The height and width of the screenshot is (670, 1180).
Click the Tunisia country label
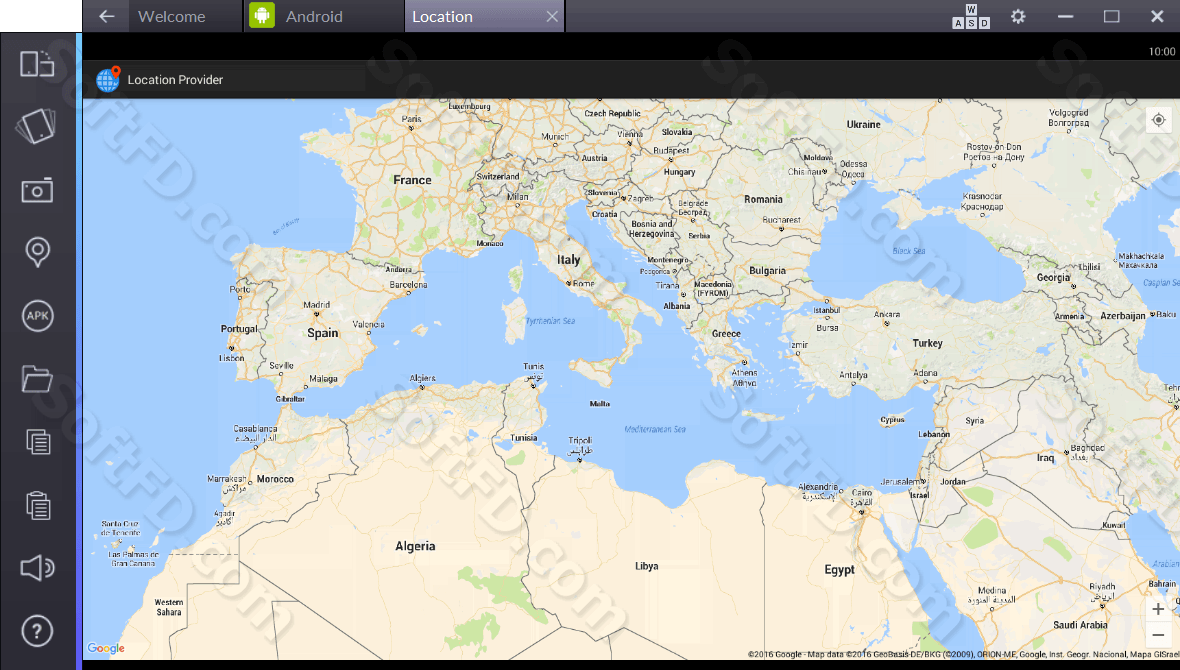pyautogui.click(x=524, y=437)
